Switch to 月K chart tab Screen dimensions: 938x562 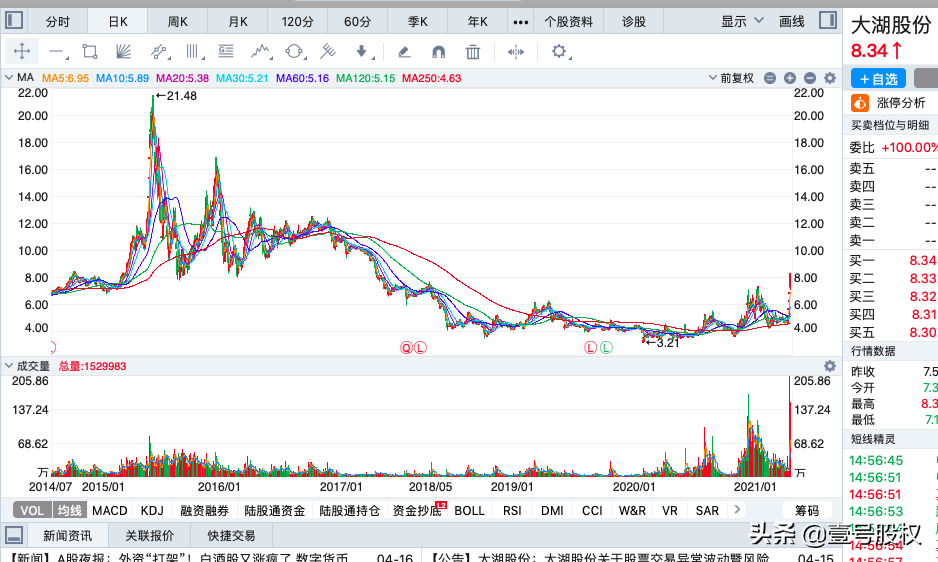[x=237, y=22]
